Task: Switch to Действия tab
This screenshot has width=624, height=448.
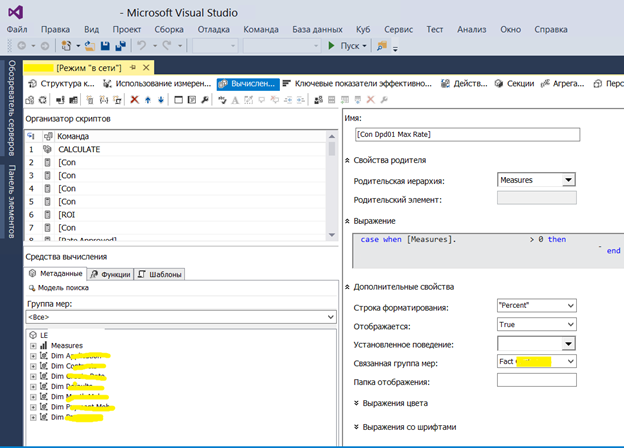Action: 464,84
